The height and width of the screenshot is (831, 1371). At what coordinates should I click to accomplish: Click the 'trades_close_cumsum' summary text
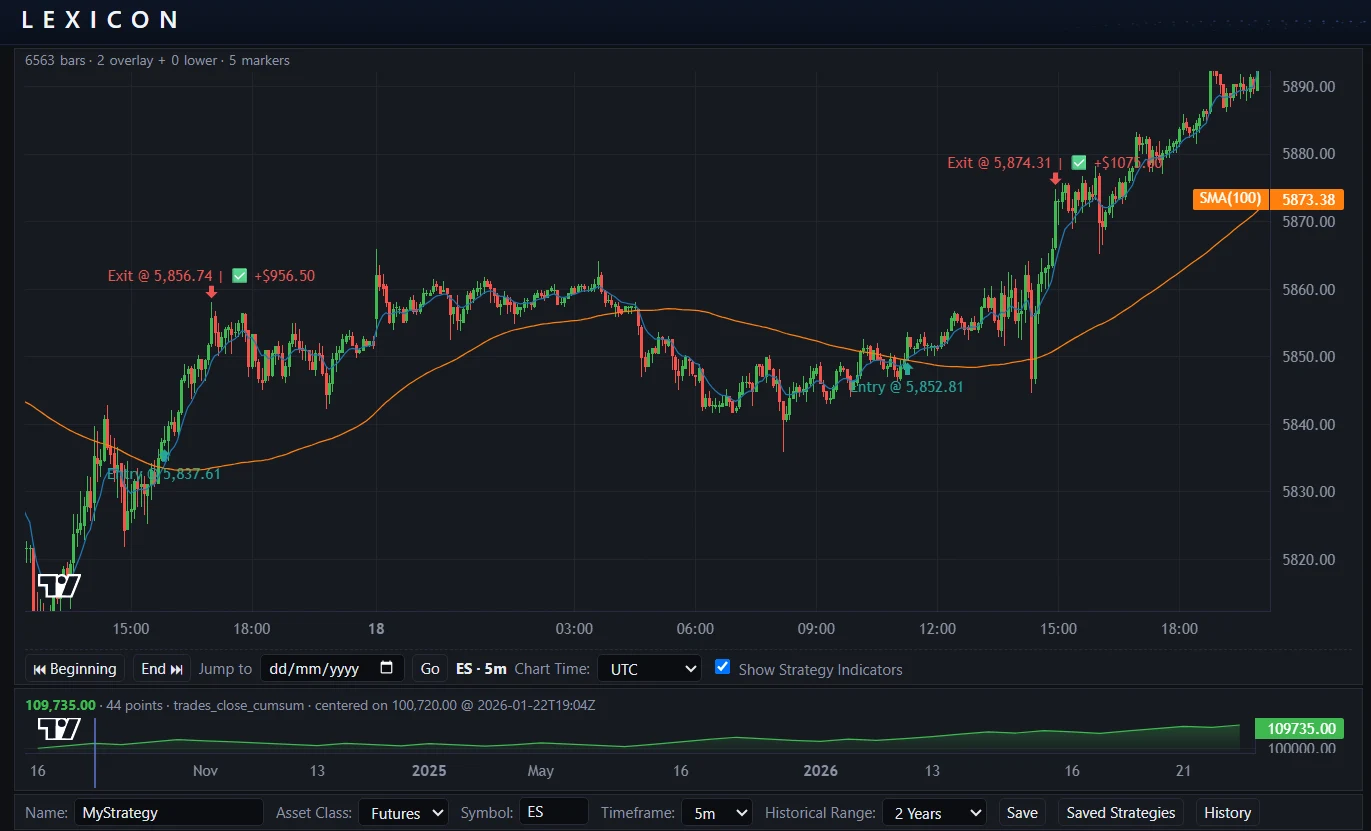[238, 705]
